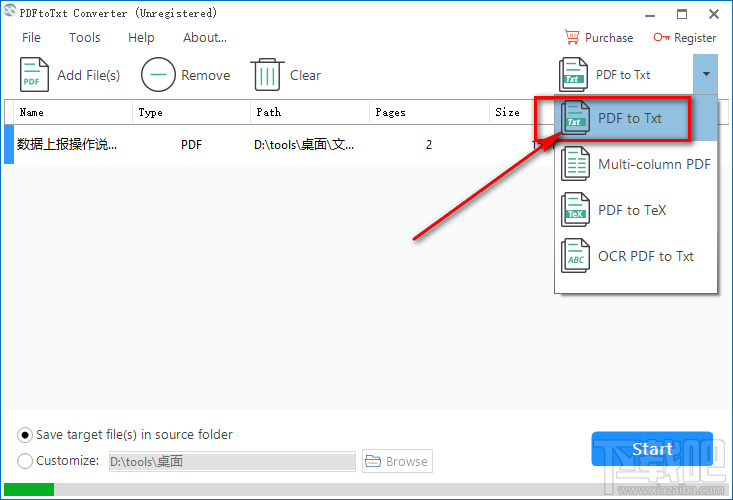This screenshot has width=733, height=500.
Task: Sort by the Type column header
Action: (x=192, y=112)
